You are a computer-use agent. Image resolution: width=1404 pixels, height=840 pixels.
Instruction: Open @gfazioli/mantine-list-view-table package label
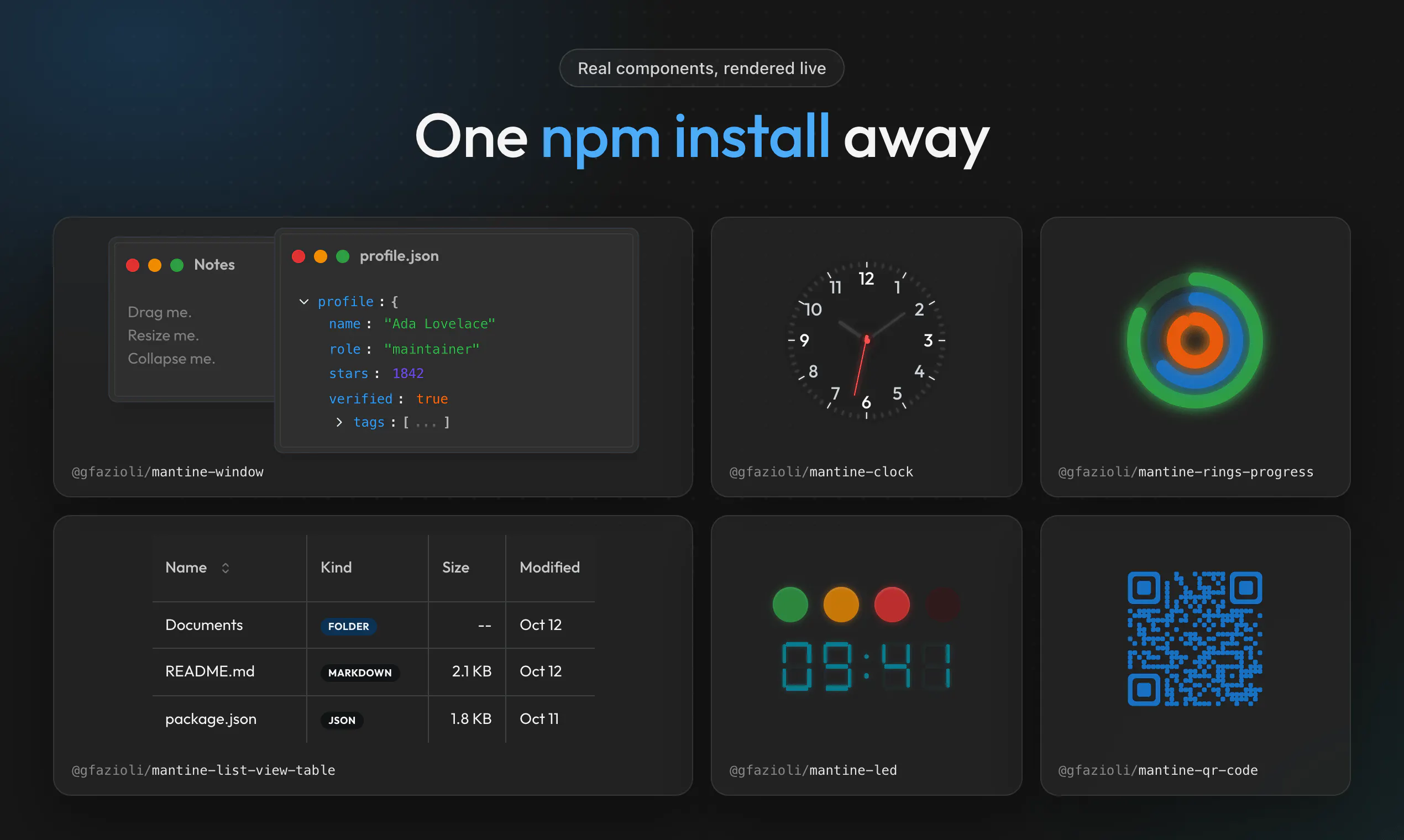(203, 770)
